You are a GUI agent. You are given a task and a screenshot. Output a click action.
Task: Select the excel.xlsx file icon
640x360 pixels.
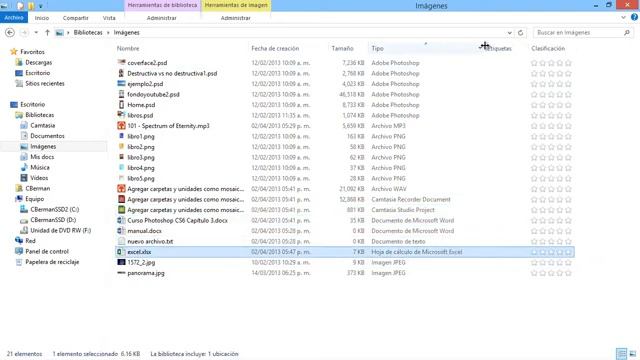pyautogui.click(x=121, y=252)
